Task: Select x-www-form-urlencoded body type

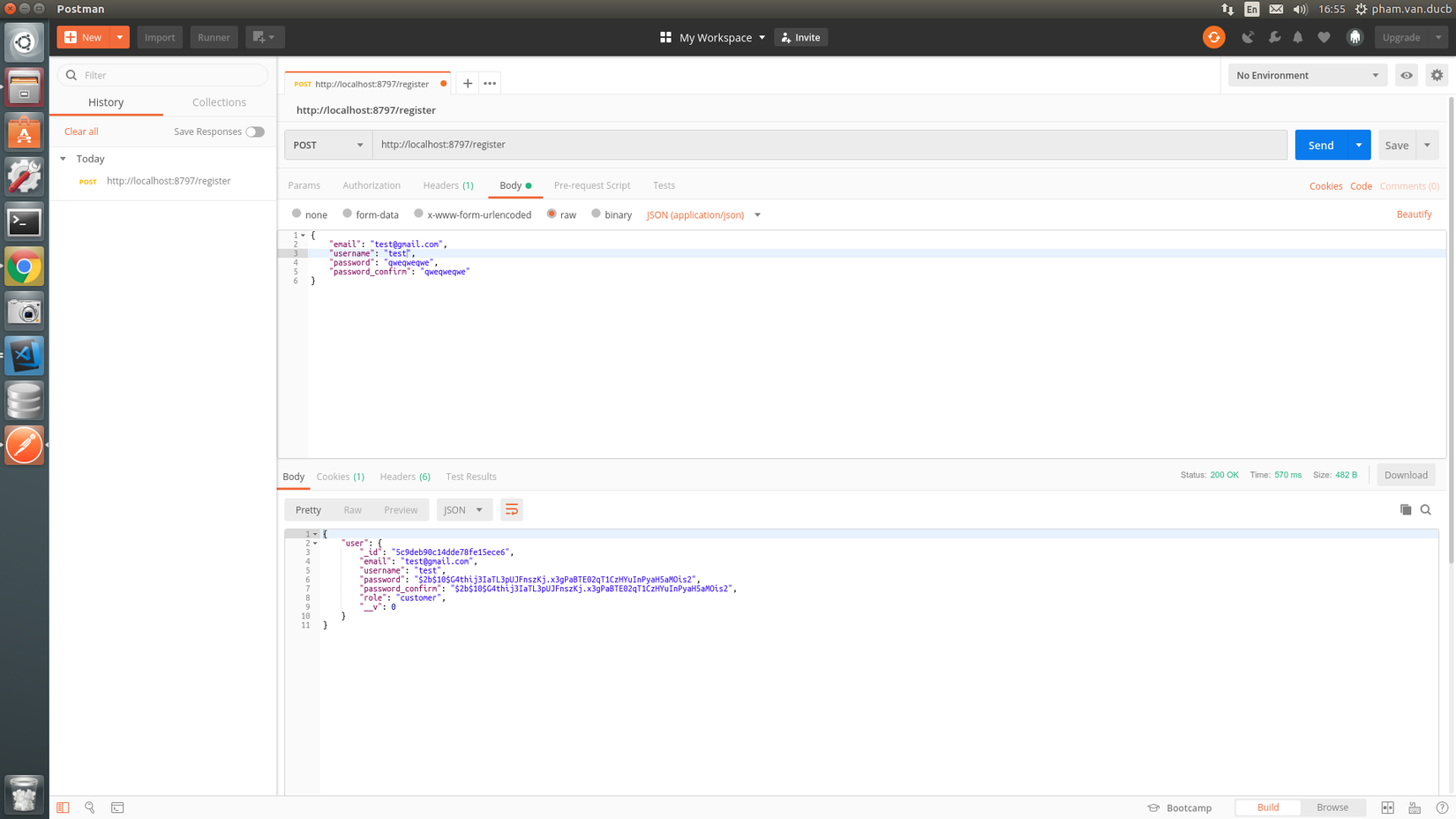Action: [419, 214]
